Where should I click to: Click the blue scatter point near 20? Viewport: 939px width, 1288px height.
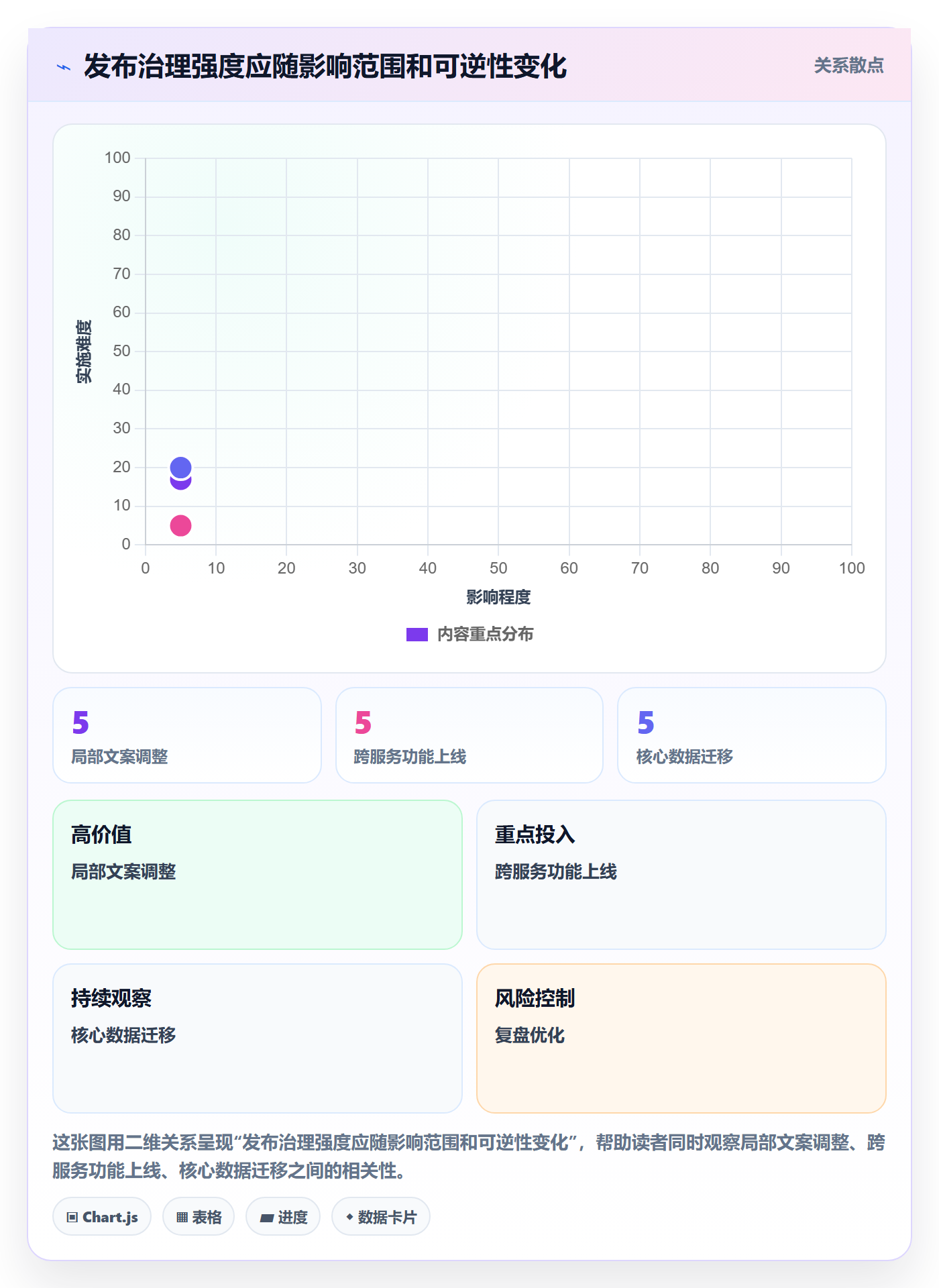[180, 467]
